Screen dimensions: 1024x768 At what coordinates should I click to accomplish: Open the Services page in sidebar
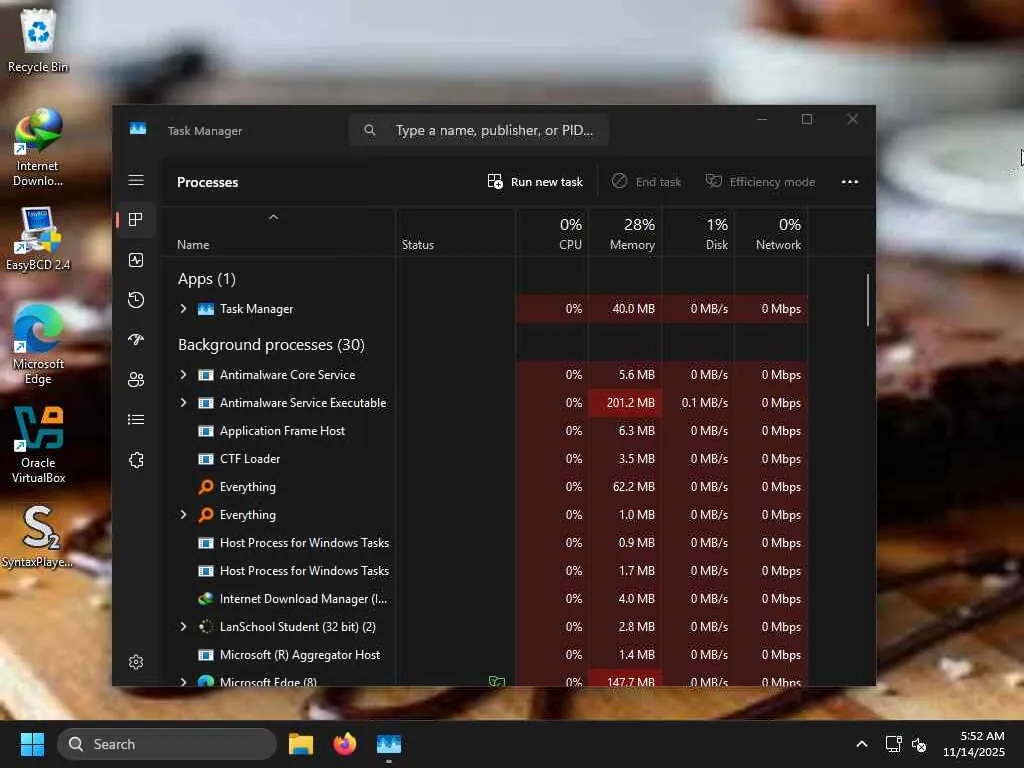tap(136, 460)
